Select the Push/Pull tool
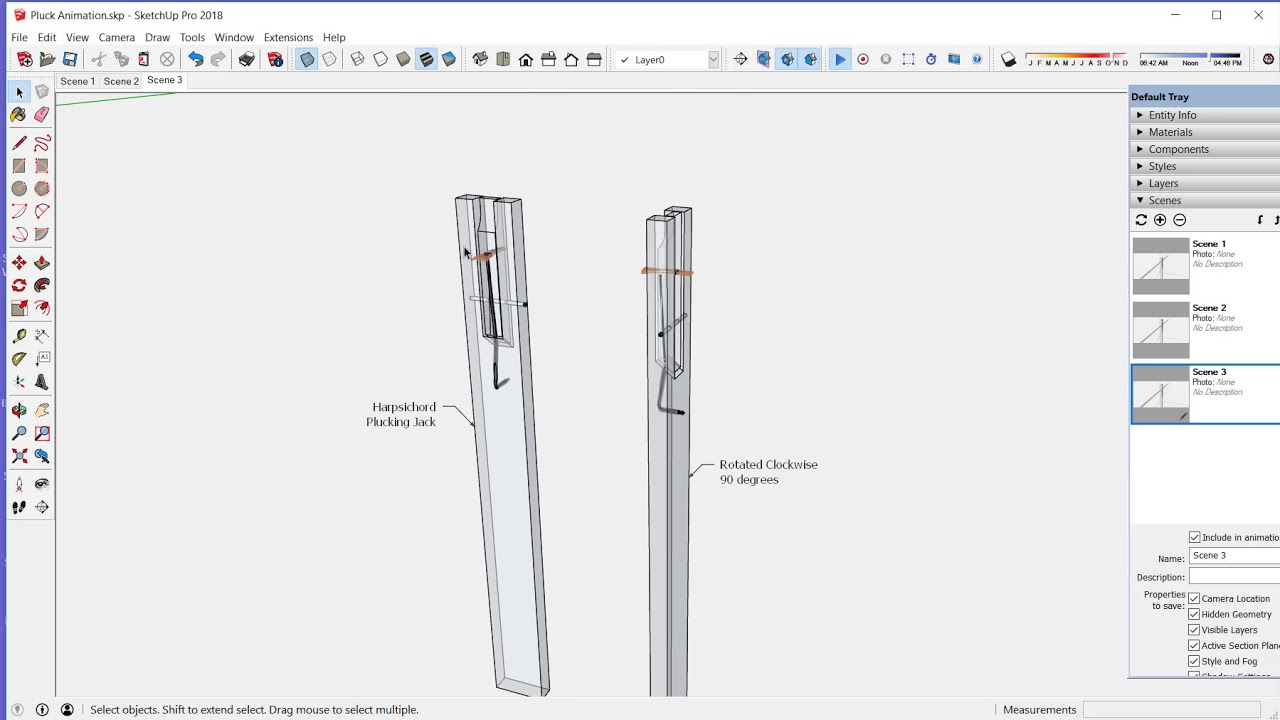The width and height of the screenshot is (1280, 720). point(42,263)
